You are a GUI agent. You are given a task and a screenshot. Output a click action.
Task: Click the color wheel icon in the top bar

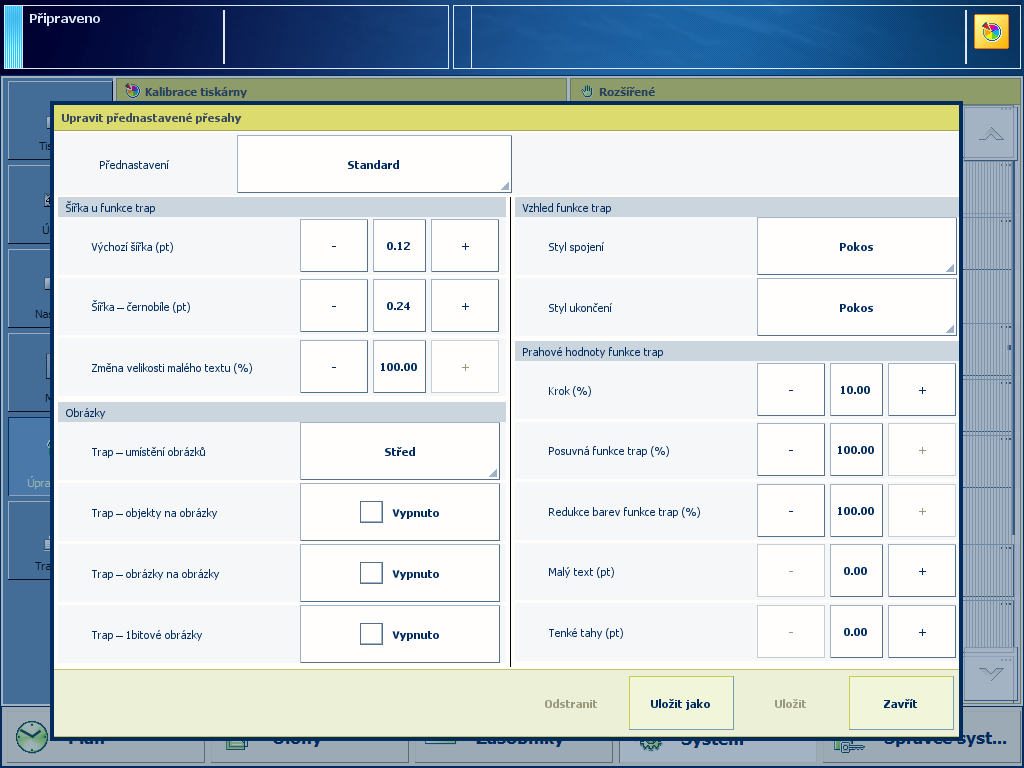pyautogui.click(x=991, y=31)
